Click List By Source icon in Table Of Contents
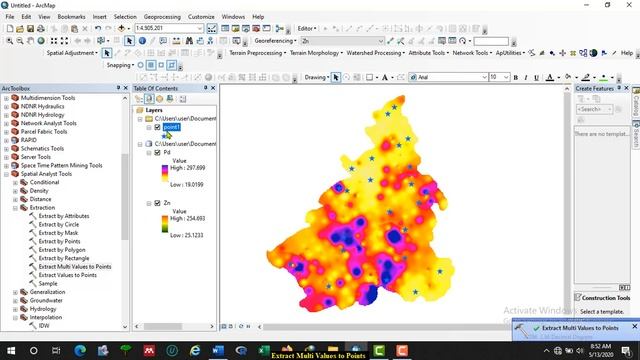 click(149, 99)
